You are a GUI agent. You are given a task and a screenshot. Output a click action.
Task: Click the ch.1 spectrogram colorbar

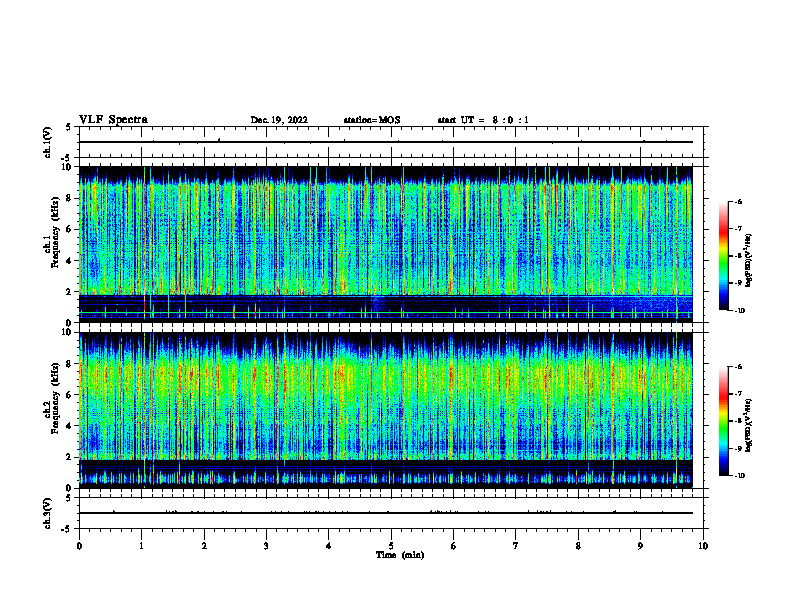click(x=723, y=256)
